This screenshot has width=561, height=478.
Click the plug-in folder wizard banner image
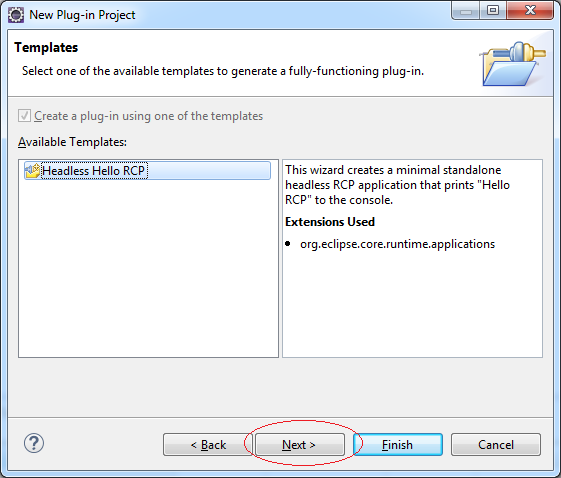click(x=513, y=64)
